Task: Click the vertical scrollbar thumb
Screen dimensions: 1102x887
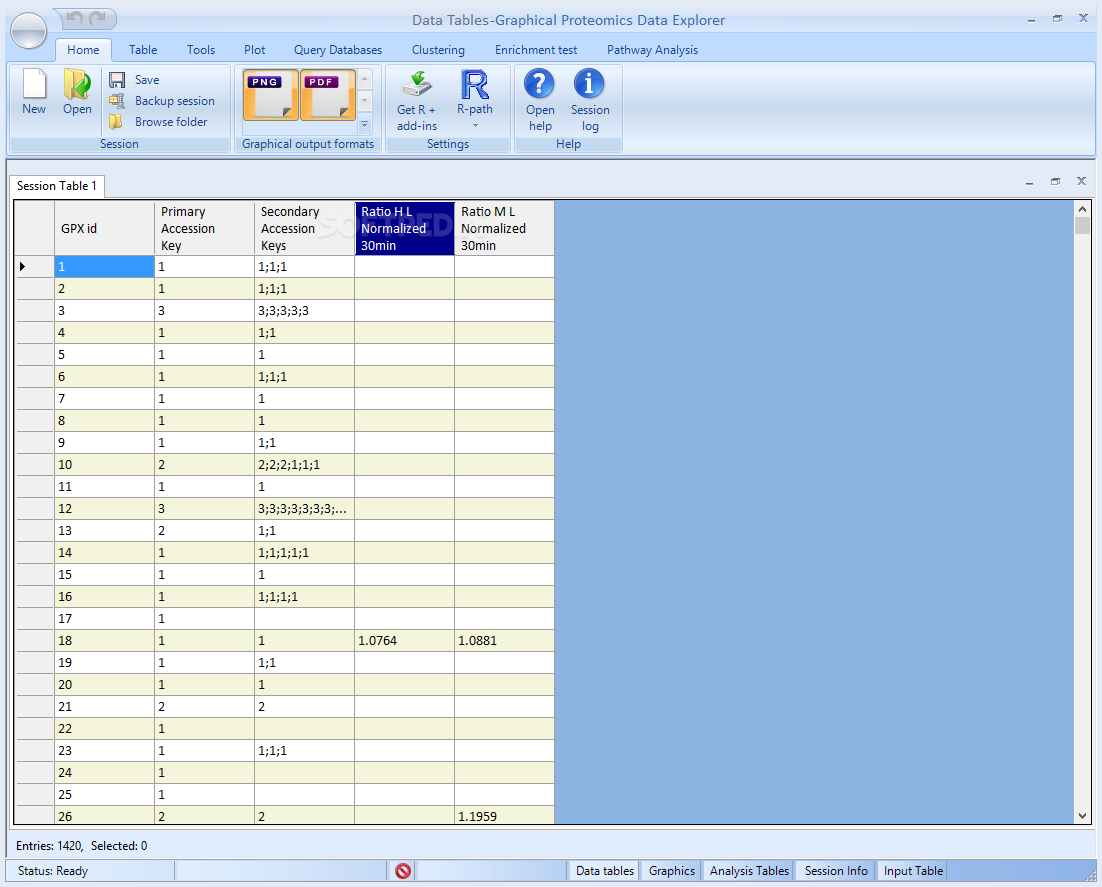Action: (1082, 226)
